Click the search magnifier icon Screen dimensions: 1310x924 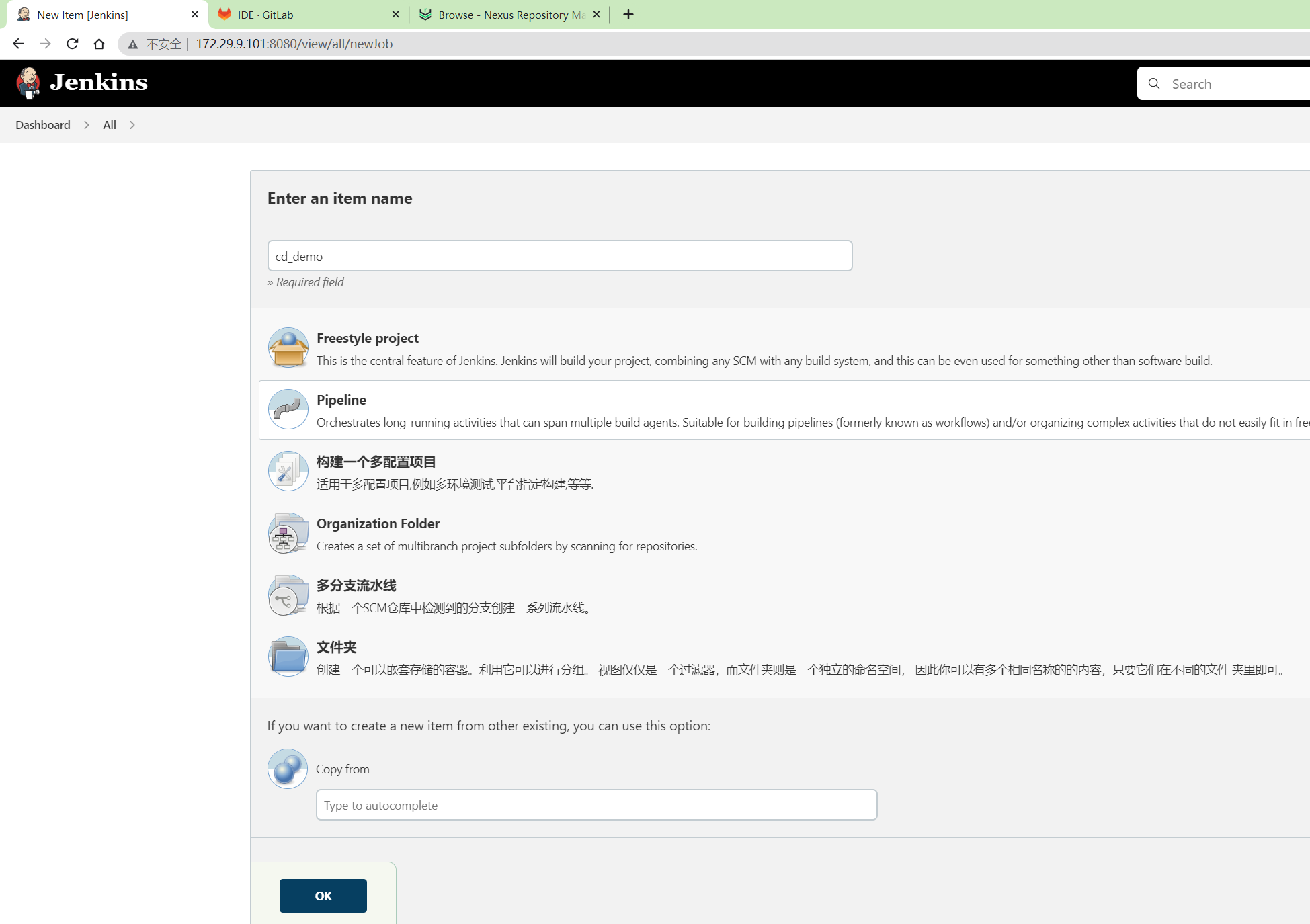1154,83
